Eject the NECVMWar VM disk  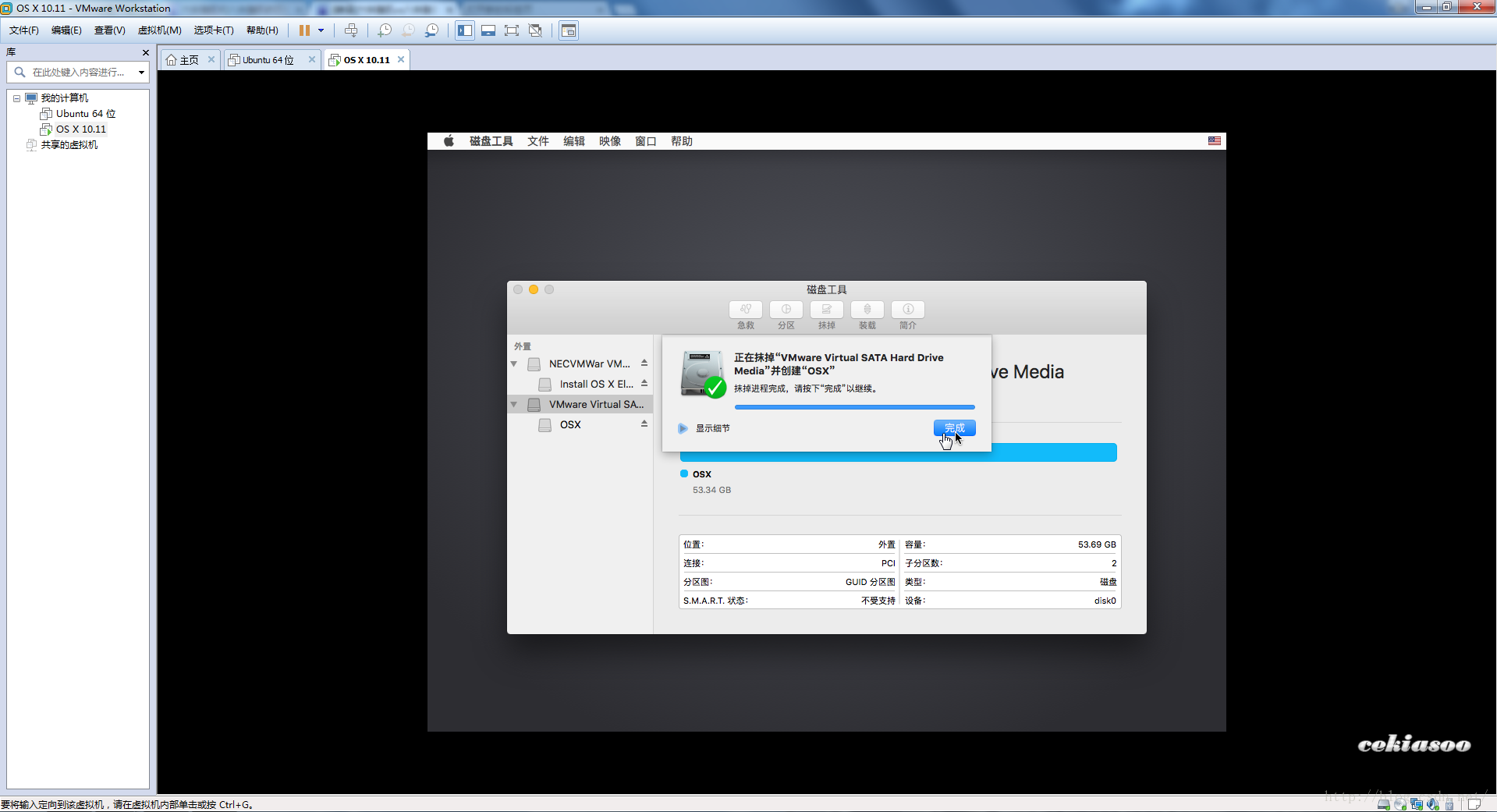(x=644, y=363)
